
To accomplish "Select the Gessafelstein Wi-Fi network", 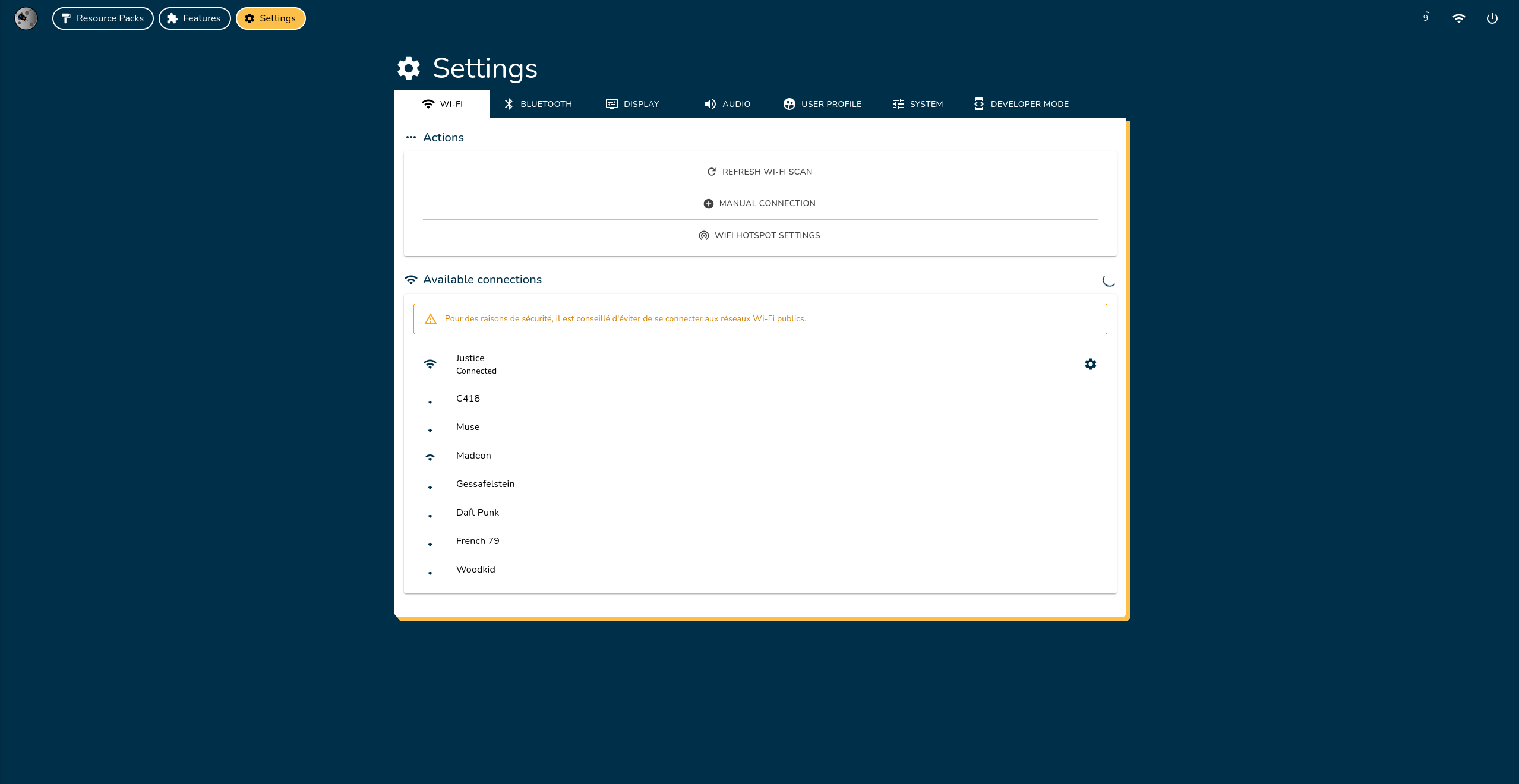I will pyautogui.click(x=485, y=483).
